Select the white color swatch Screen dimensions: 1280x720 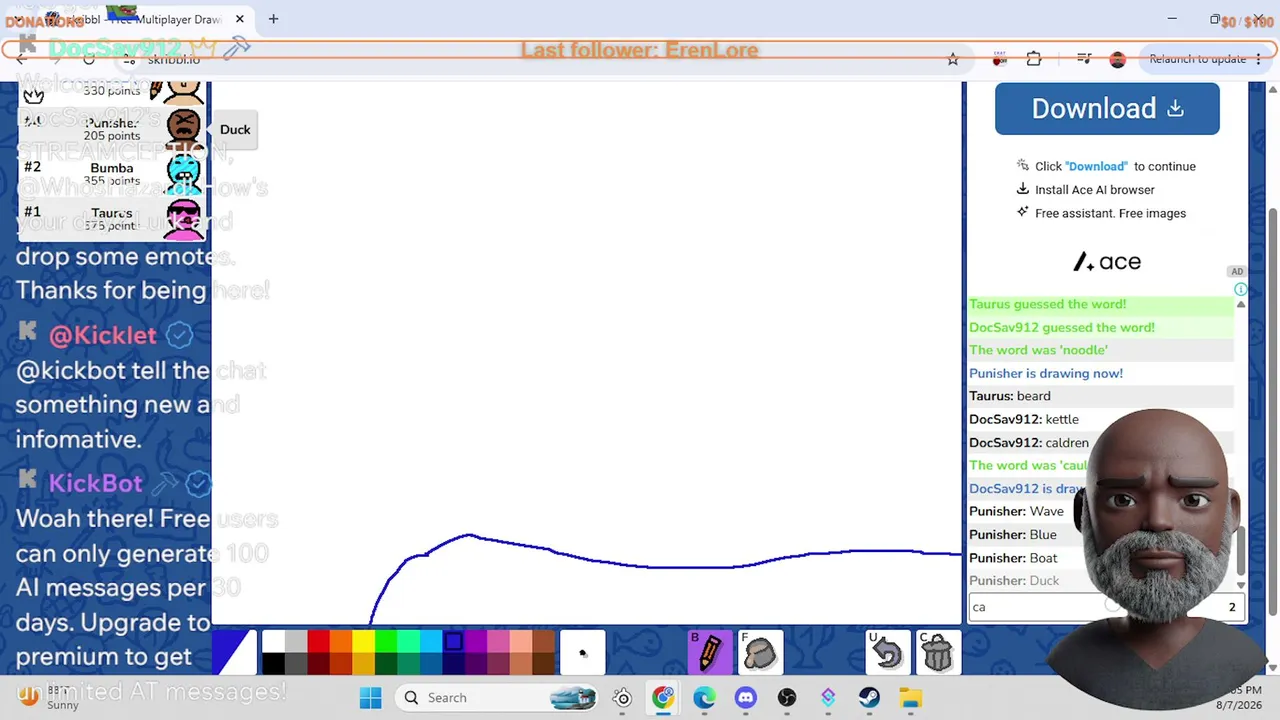tap(273, 642)
